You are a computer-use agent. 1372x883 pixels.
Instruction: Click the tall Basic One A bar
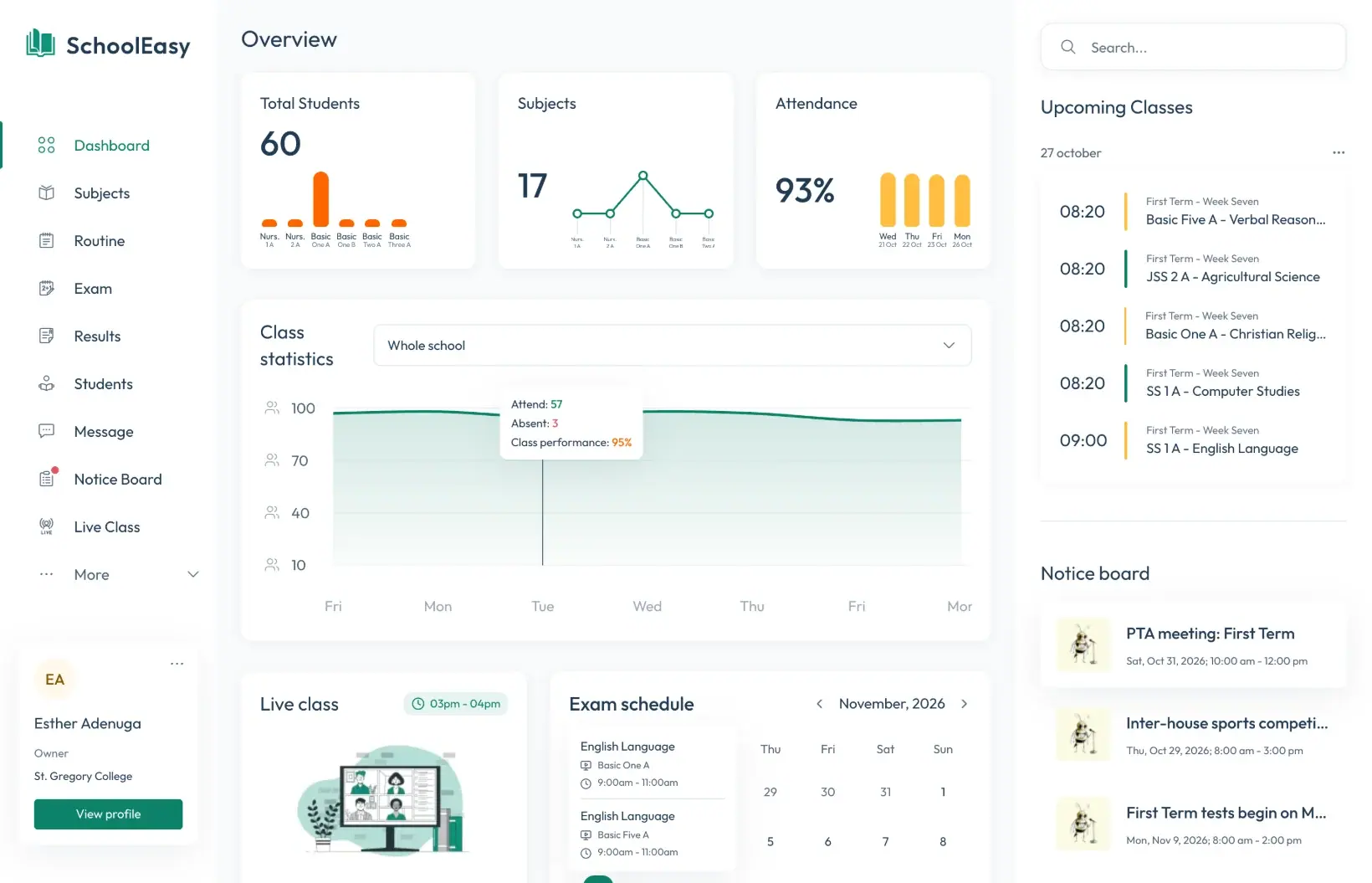(320, 199)
